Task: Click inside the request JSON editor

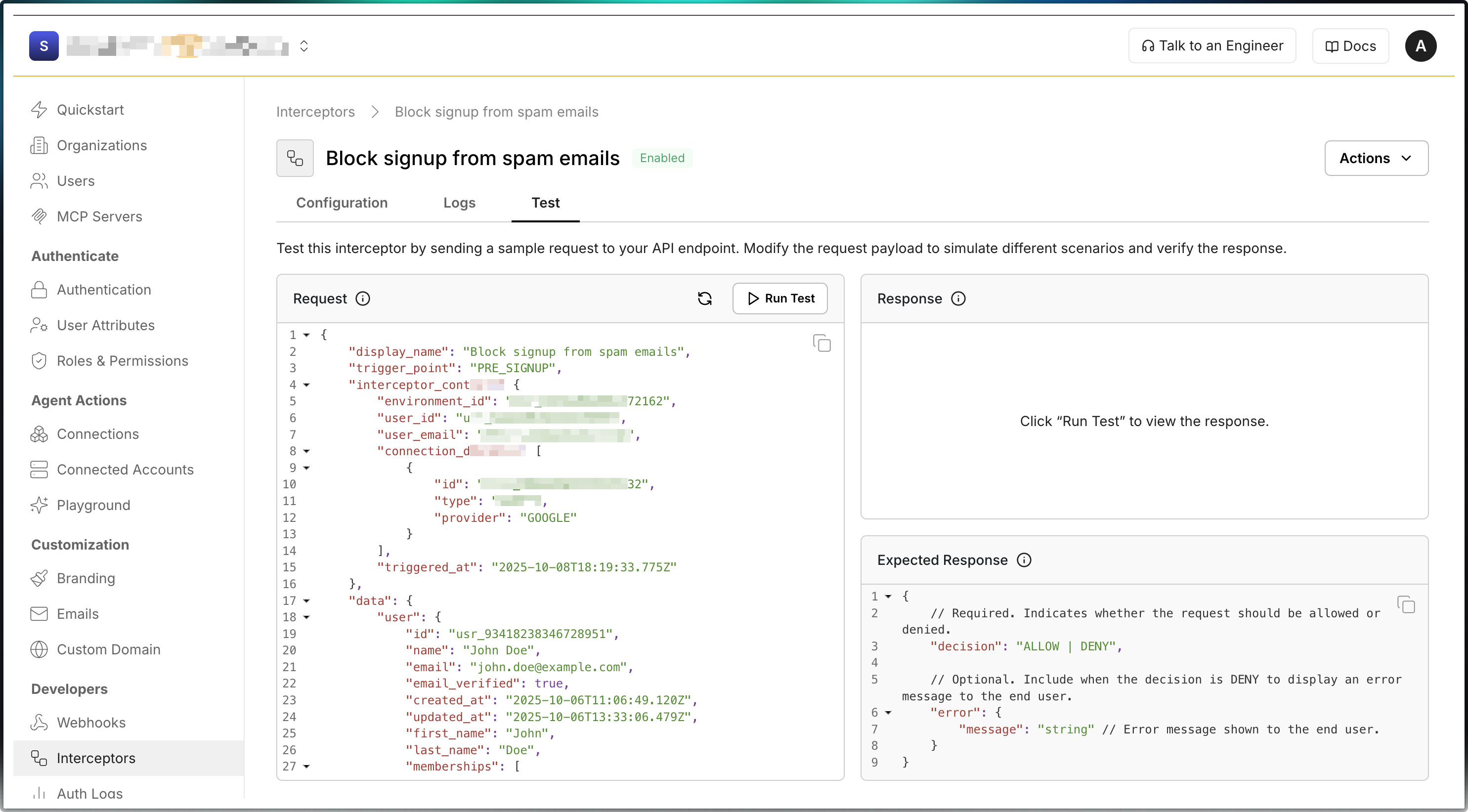Action: click(541, 541)
